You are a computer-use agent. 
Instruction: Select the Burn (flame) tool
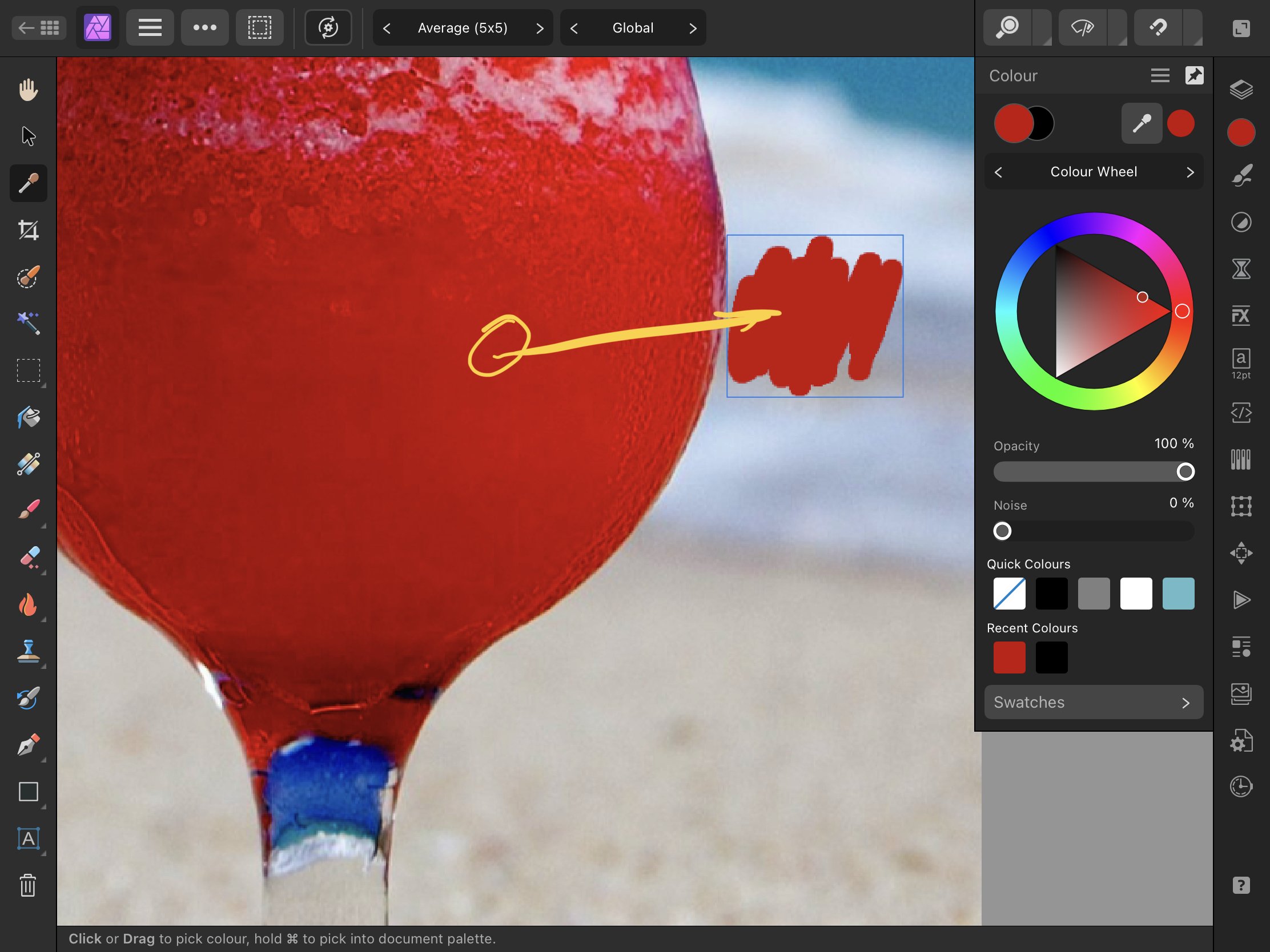(28, 604)
